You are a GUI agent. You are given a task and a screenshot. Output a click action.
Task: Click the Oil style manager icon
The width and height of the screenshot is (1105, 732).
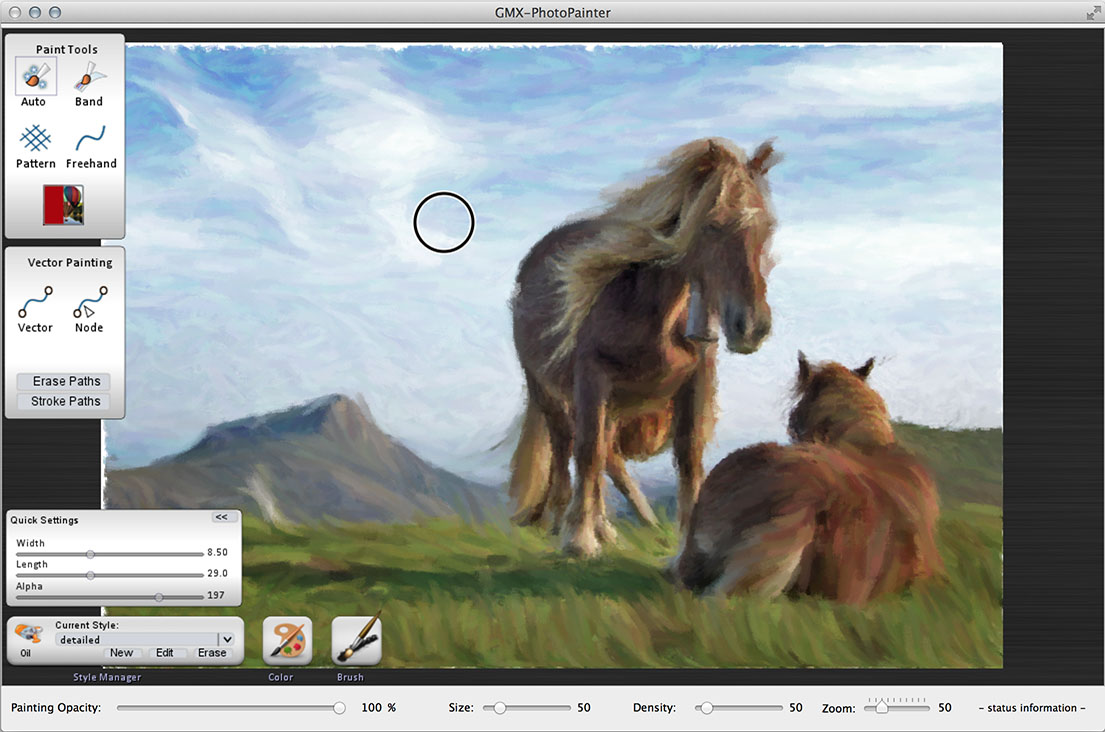tap(27, 634)
